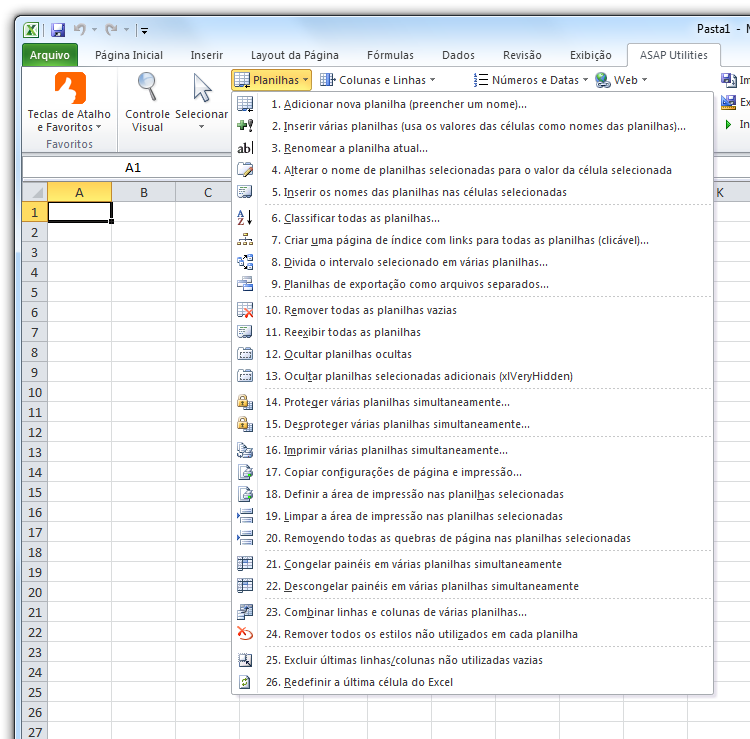
Task: Choose Inserir os nomes das planilhas nas células selecionadas
Action: point(472,192)
